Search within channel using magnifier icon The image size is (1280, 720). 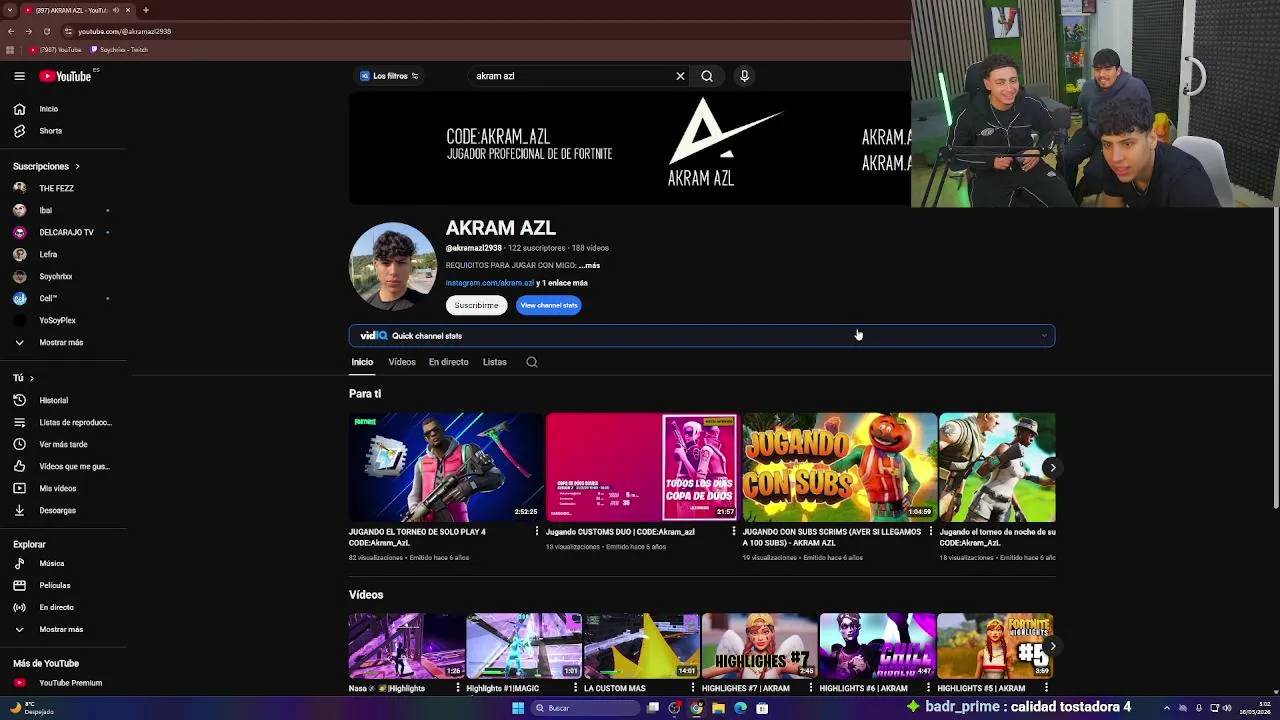[x=532, y=362]
